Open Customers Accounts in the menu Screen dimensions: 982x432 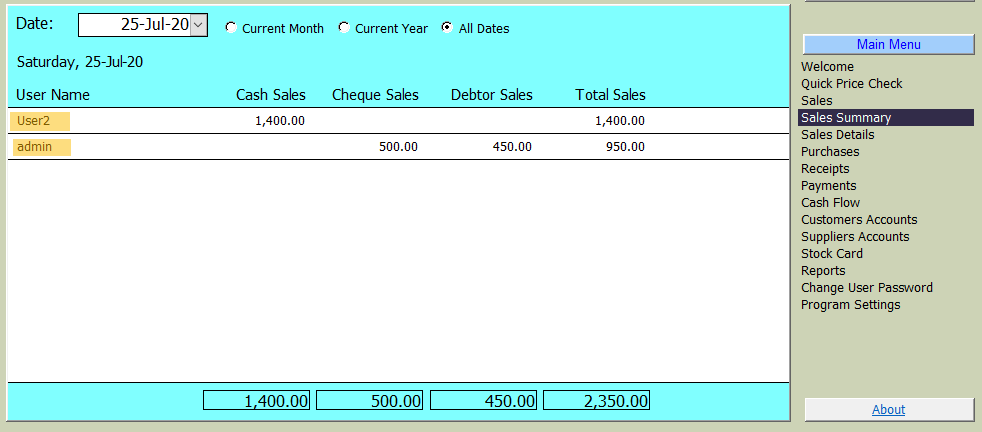(858, 220)
